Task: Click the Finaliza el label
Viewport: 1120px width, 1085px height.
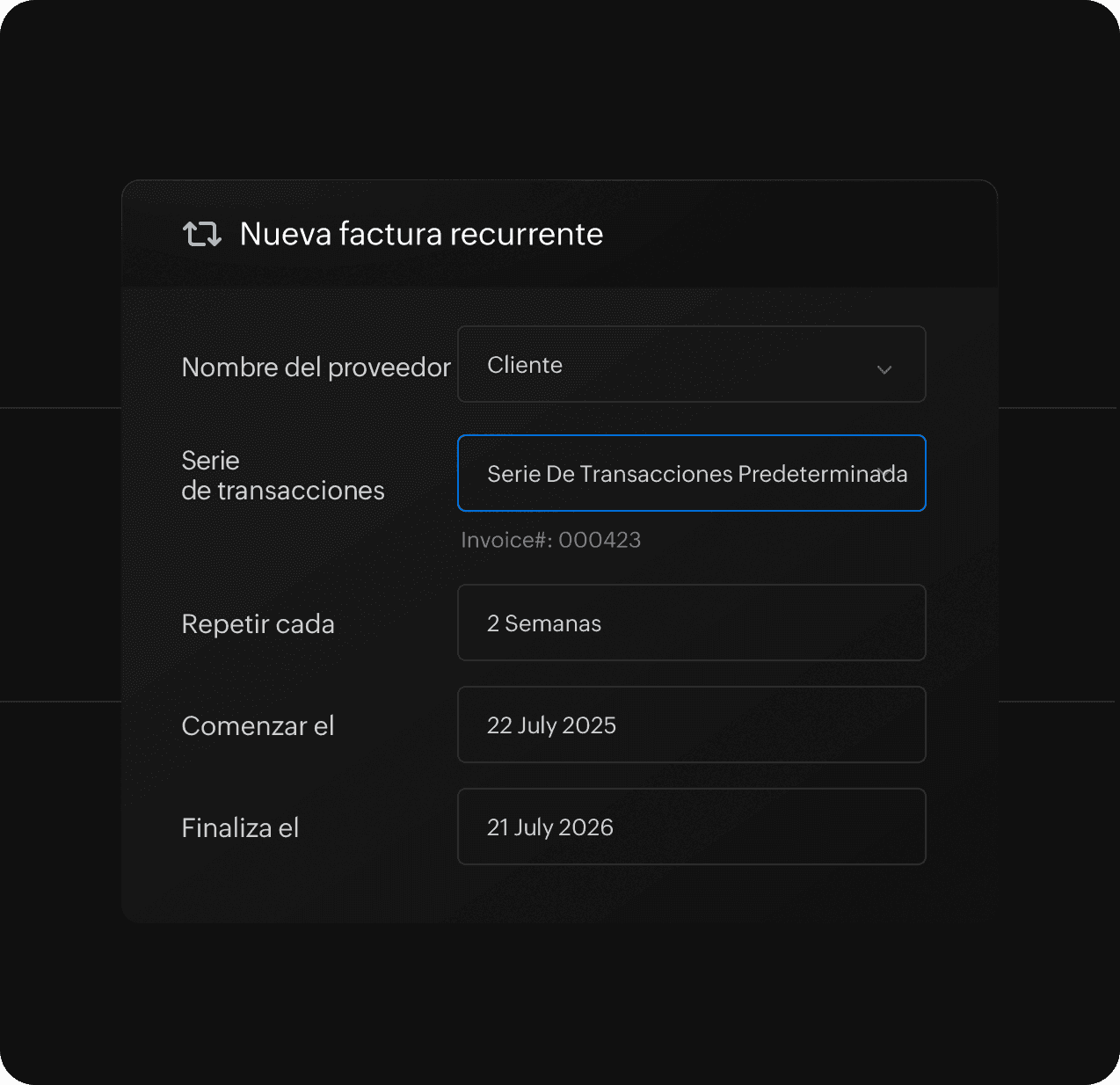Action: tap(240, 827)
